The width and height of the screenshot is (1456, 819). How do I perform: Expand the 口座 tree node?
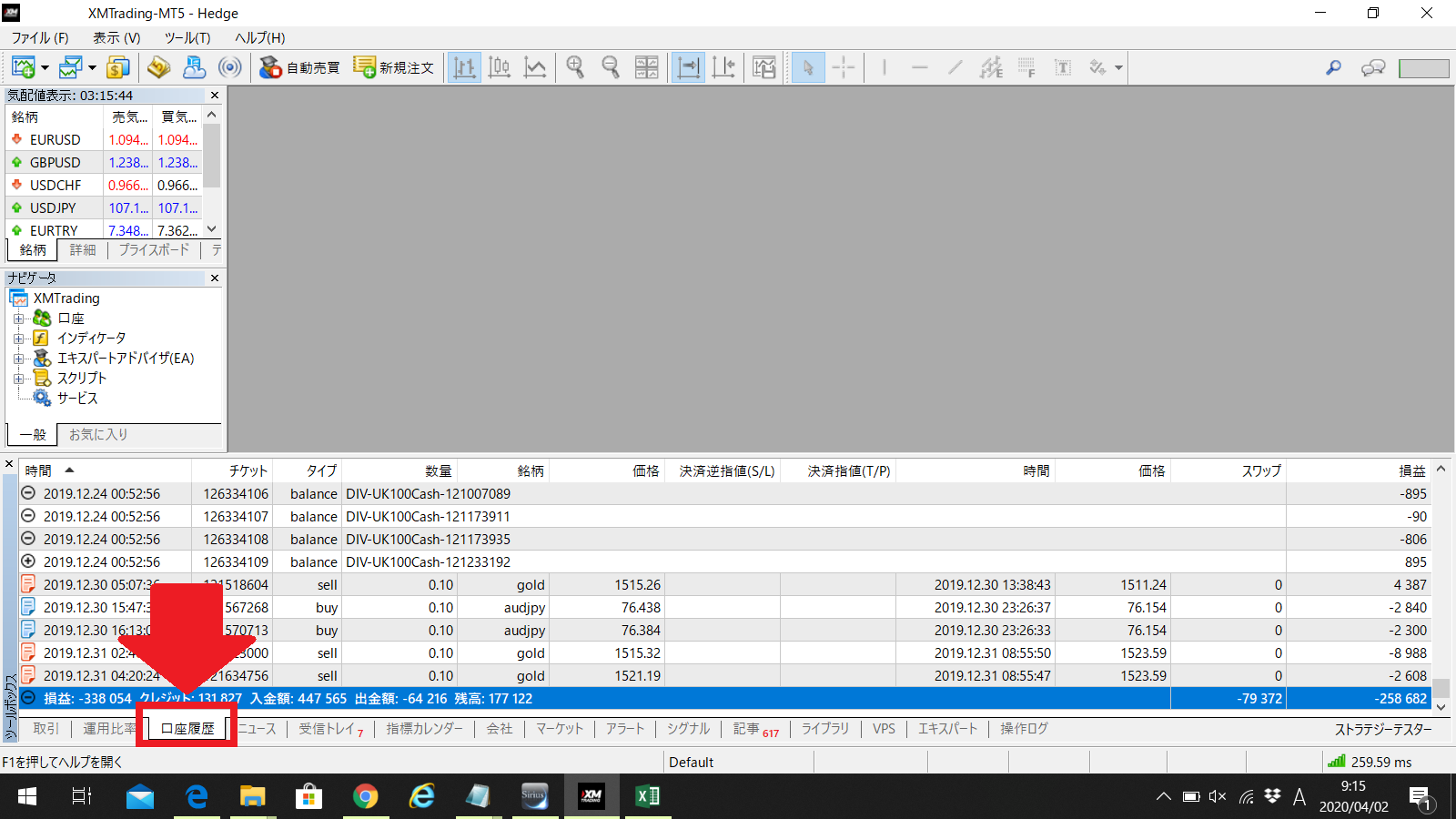(18, 318)
